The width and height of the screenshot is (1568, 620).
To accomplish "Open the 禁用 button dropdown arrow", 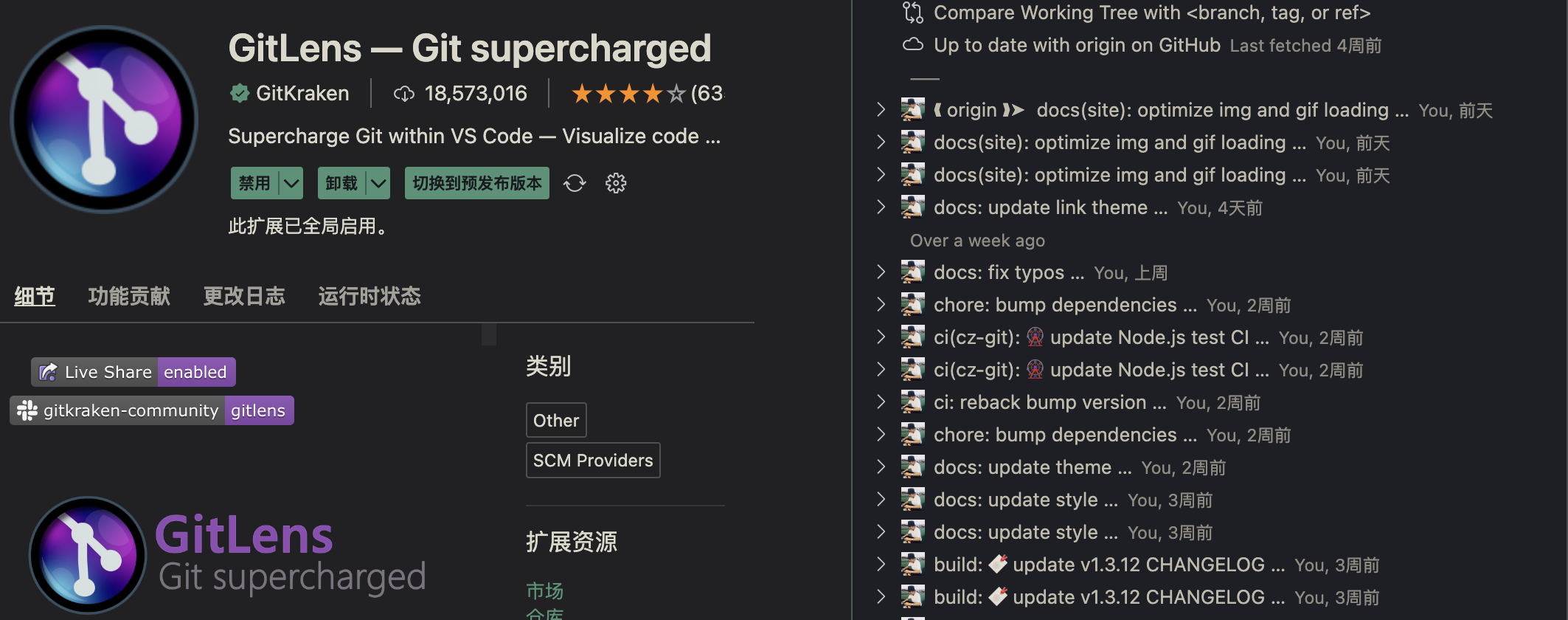I will pos(291,183).
